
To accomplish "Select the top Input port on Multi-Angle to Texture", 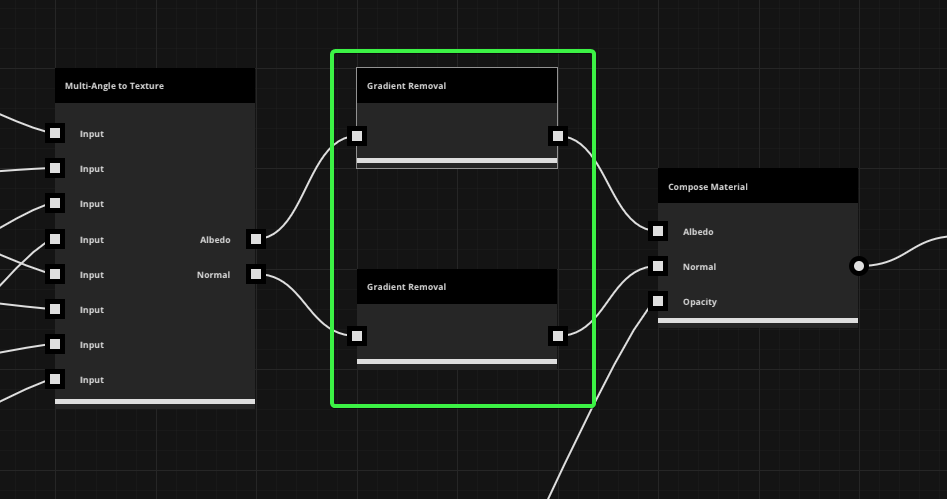I will [x=56, y=133].
